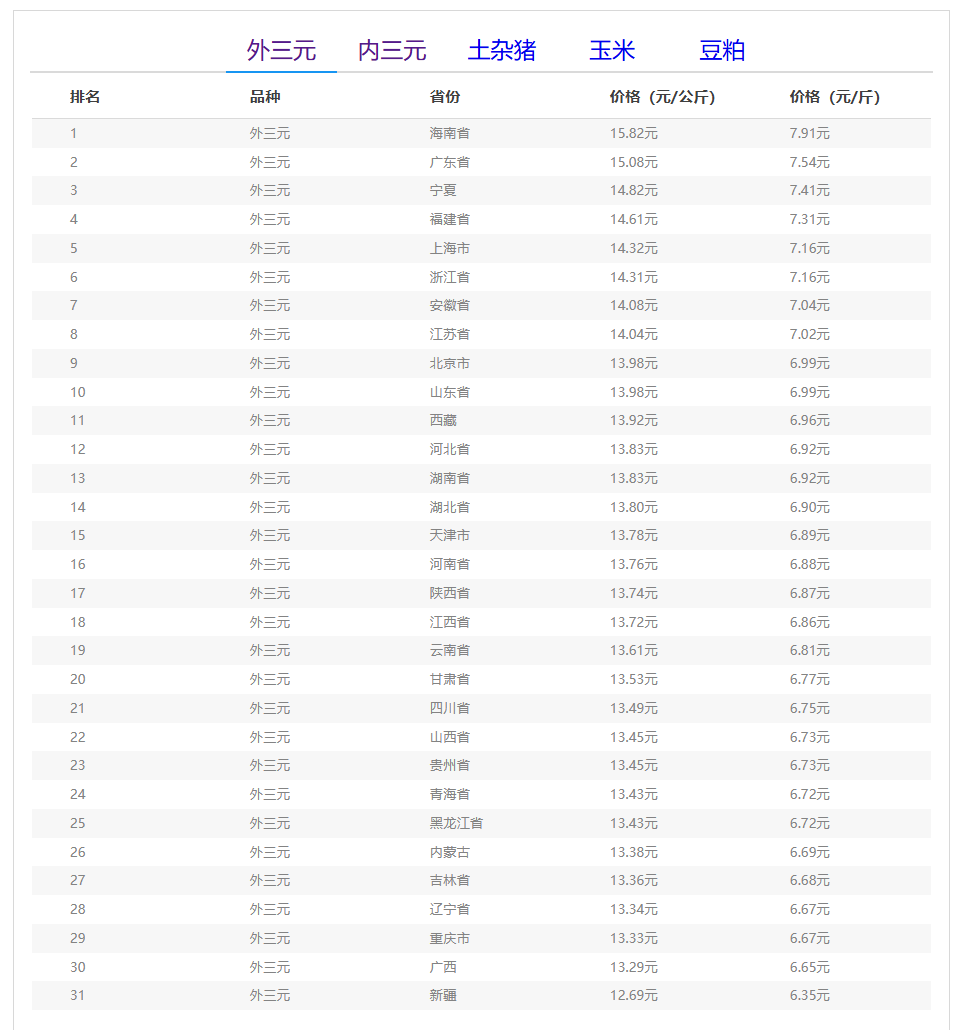The height and width of the screenshot is (1030, 965).
Task: Select the 山西省 cell
Action: pos(450,737)
